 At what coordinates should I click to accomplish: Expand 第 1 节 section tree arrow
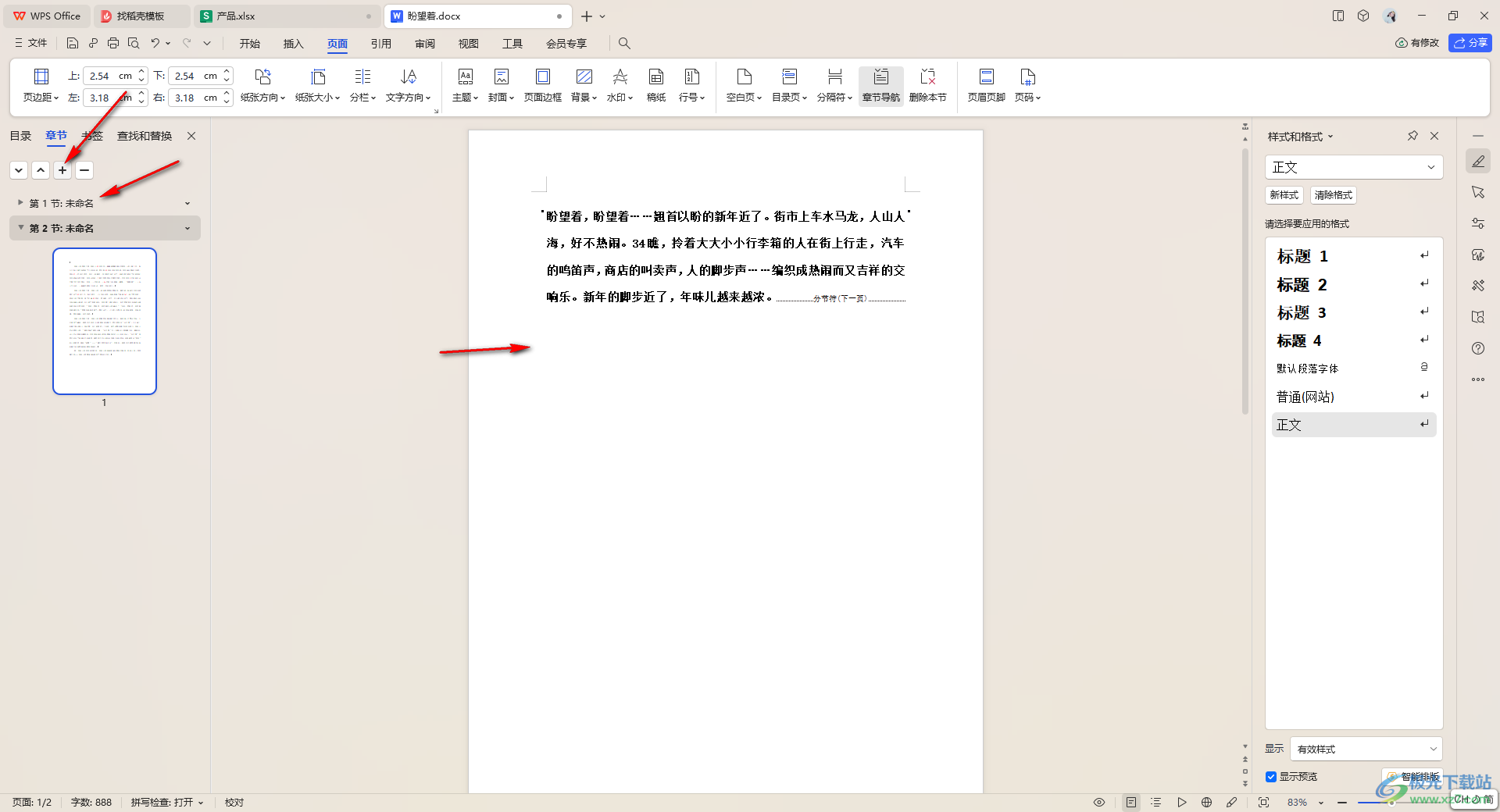pos(20,202)
